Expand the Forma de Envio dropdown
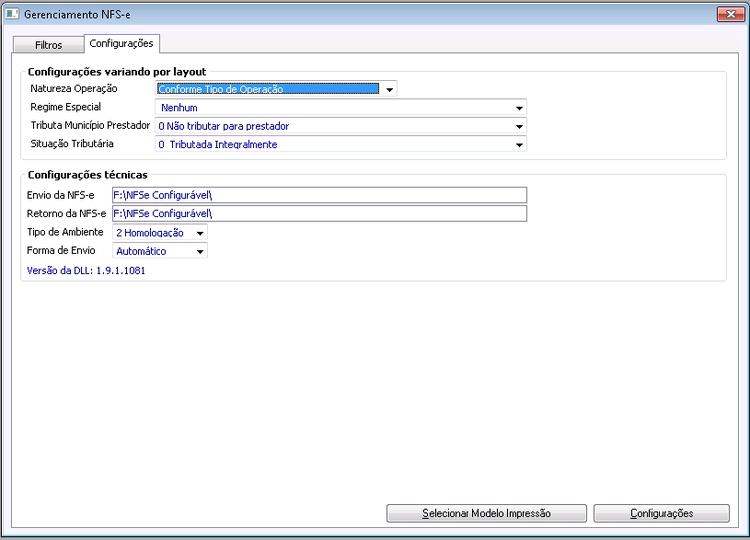This screenshot has width=750, height=540. [200, 251]
